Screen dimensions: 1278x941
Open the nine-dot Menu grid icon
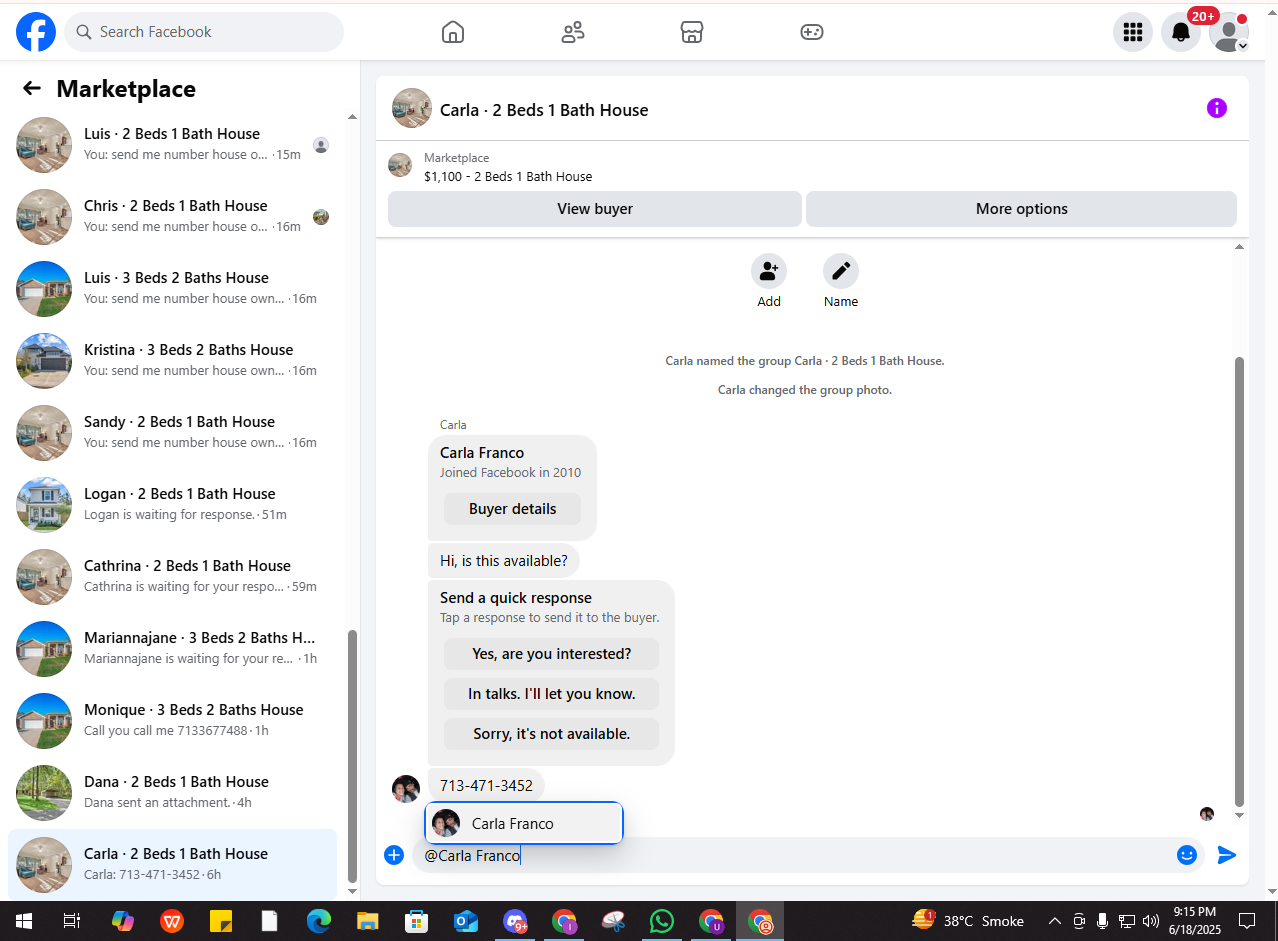click(x=1133, y=32)
